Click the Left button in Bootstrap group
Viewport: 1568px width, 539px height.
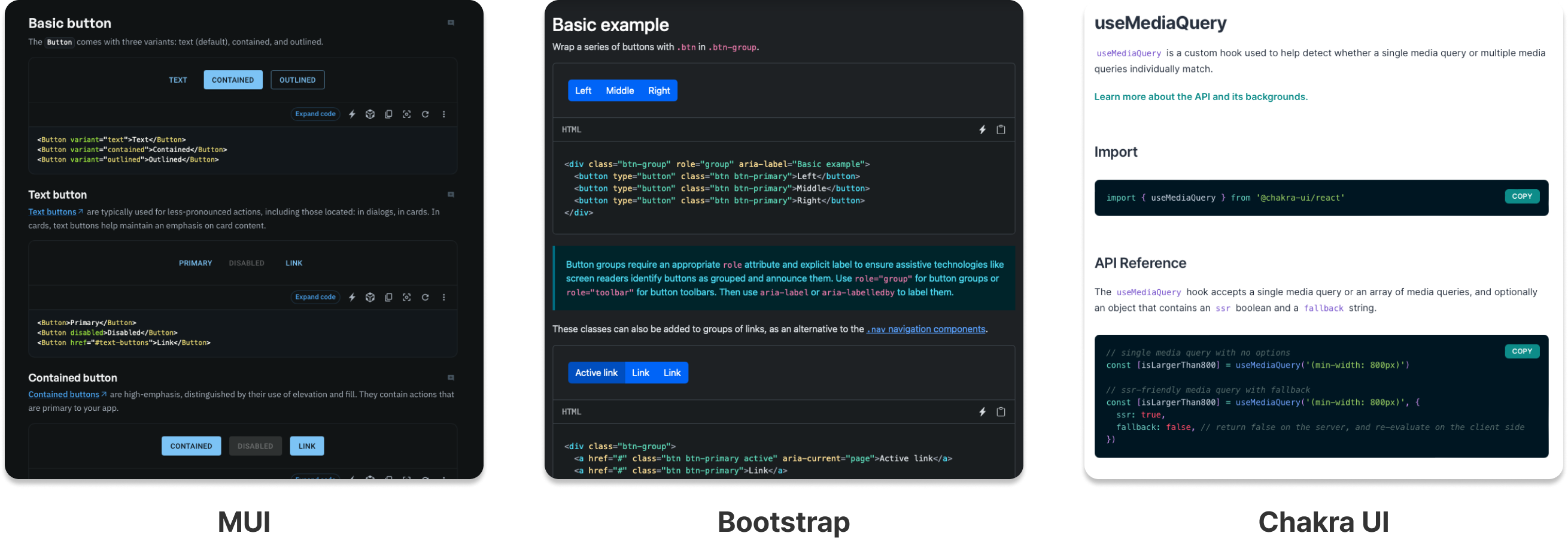coord(583,91)
